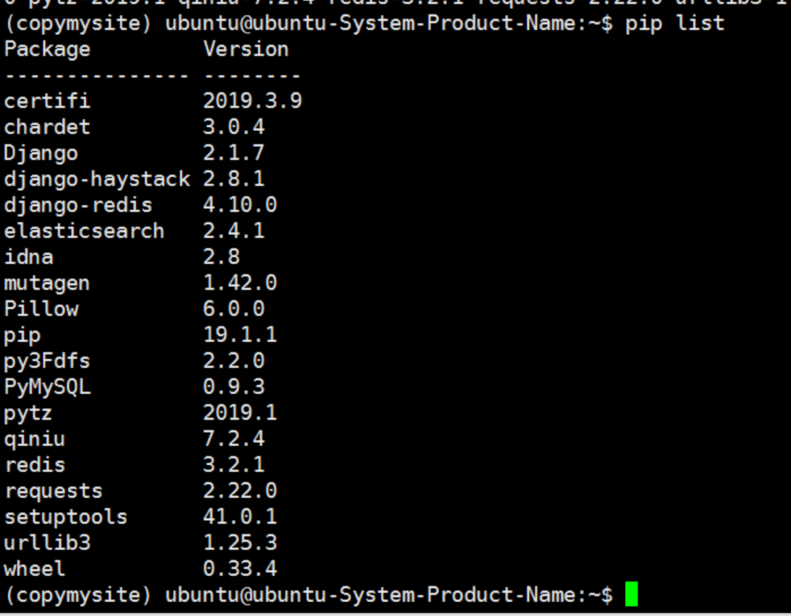Image resolution: width=791 pixels, height=616 pixels.
Task: Click version '1.25.3' of urllib3
Action: pos(240,543)
